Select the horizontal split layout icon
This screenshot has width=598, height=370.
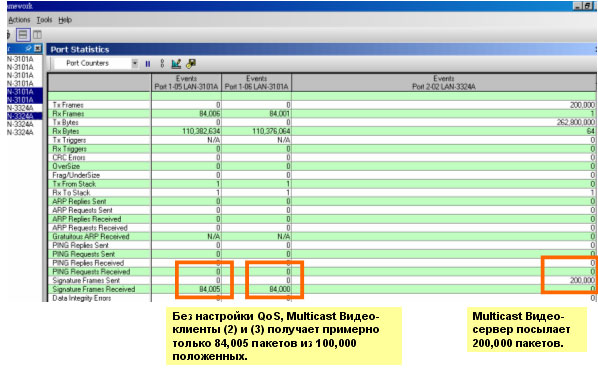point(23,35)
